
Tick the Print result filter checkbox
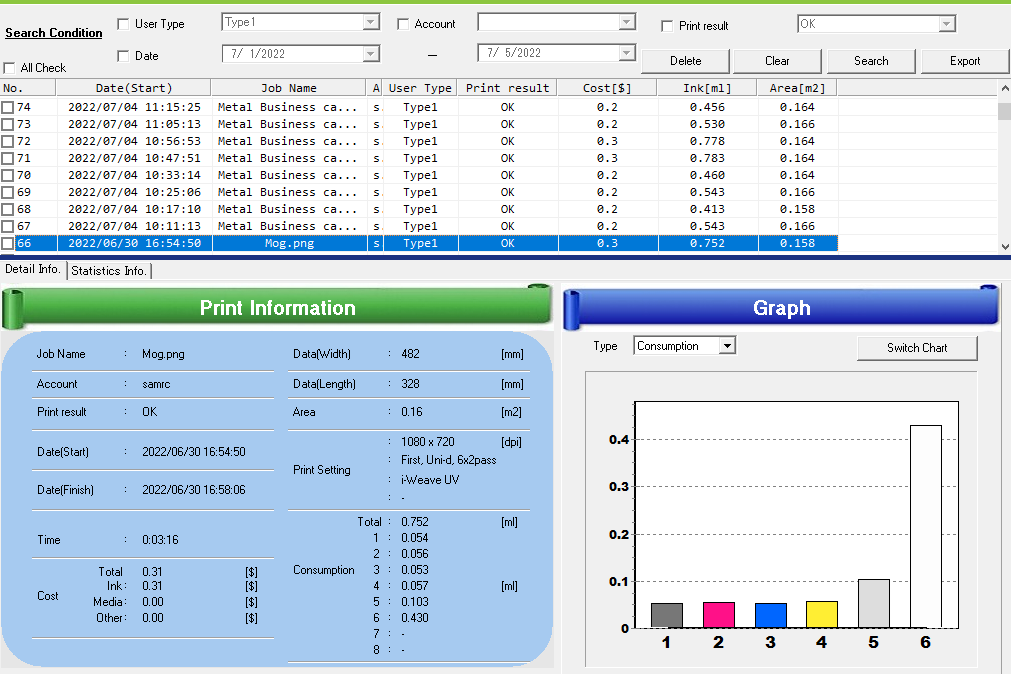tap(667, 26)
